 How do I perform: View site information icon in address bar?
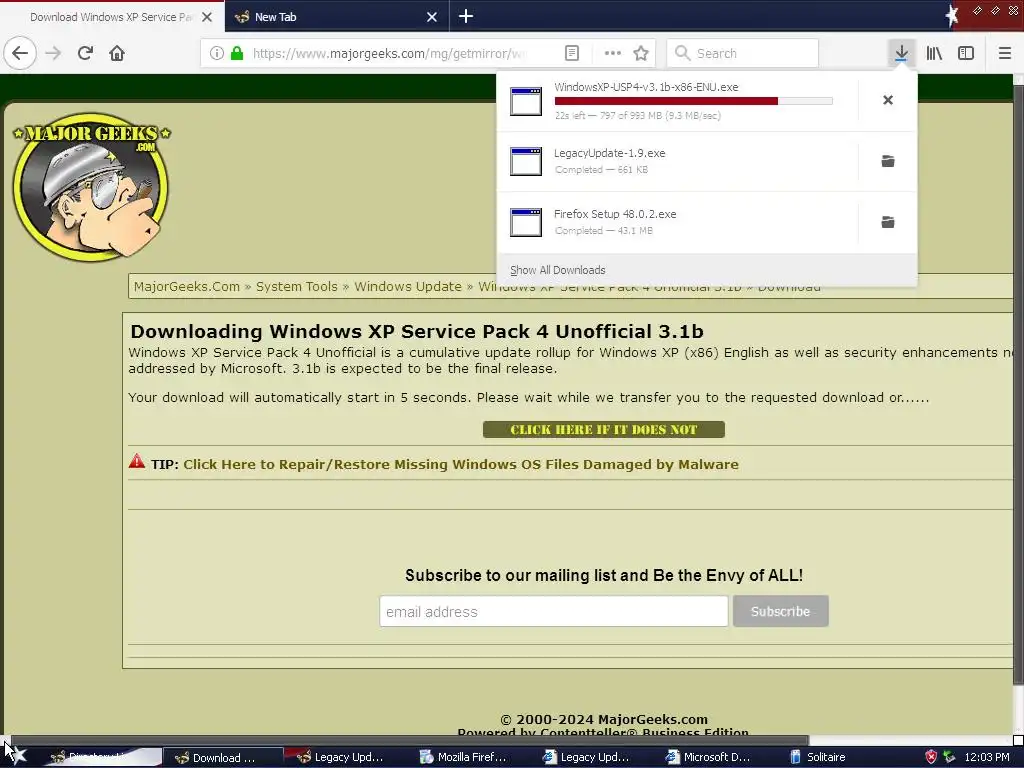[217, 53]
